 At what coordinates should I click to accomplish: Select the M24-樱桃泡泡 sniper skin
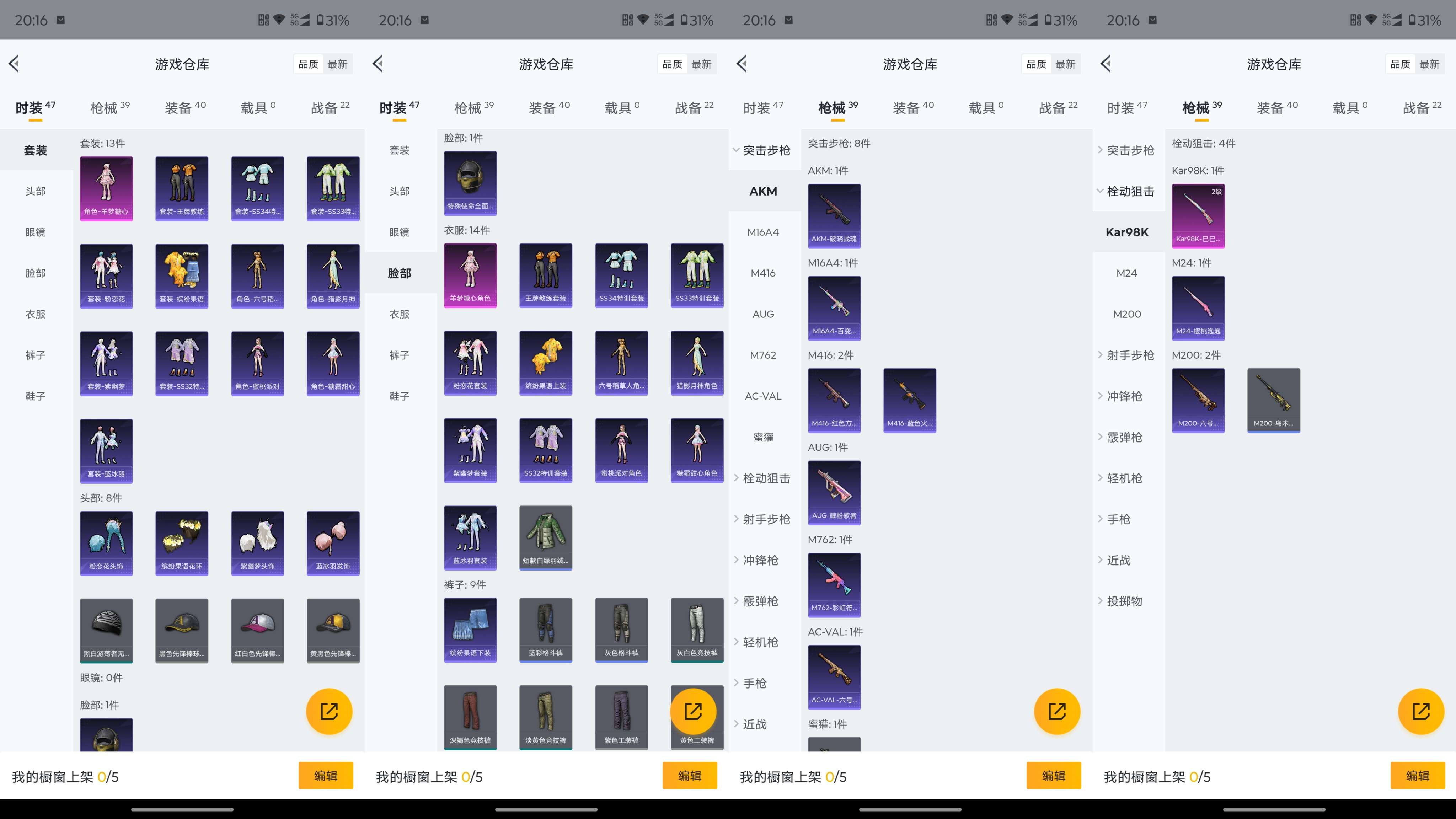coord(1198,308)
